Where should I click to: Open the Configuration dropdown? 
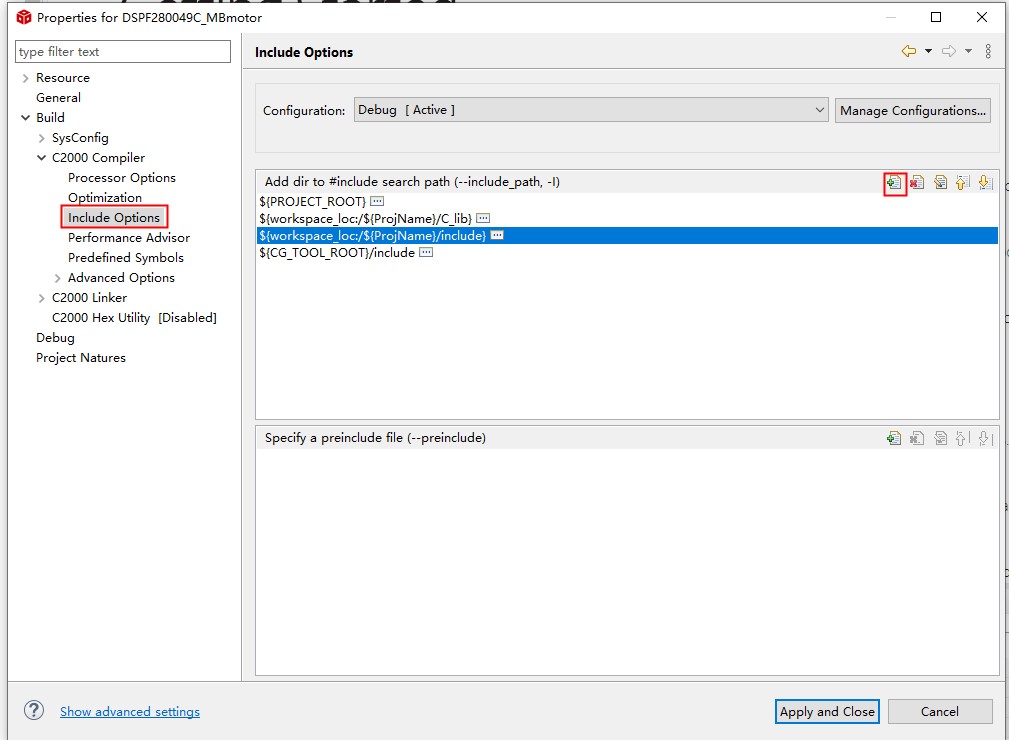pyautogui.click(x=591, y=110)
